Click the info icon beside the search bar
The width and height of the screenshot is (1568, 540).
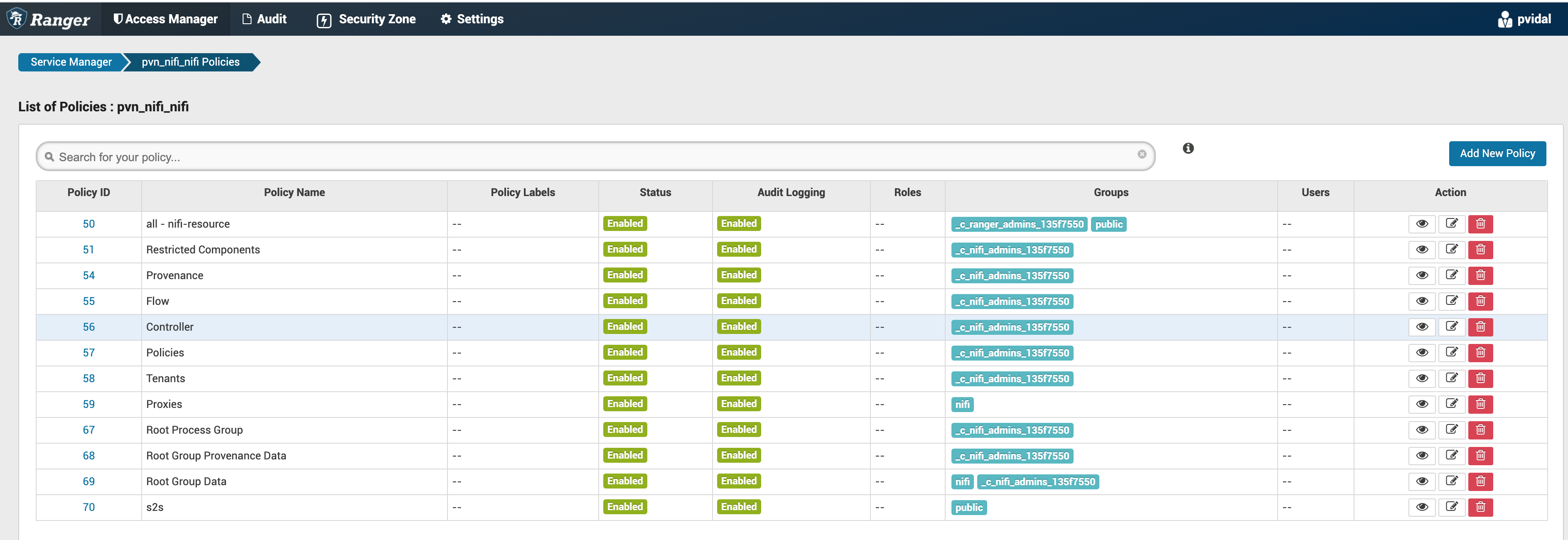click(1187, 148)
